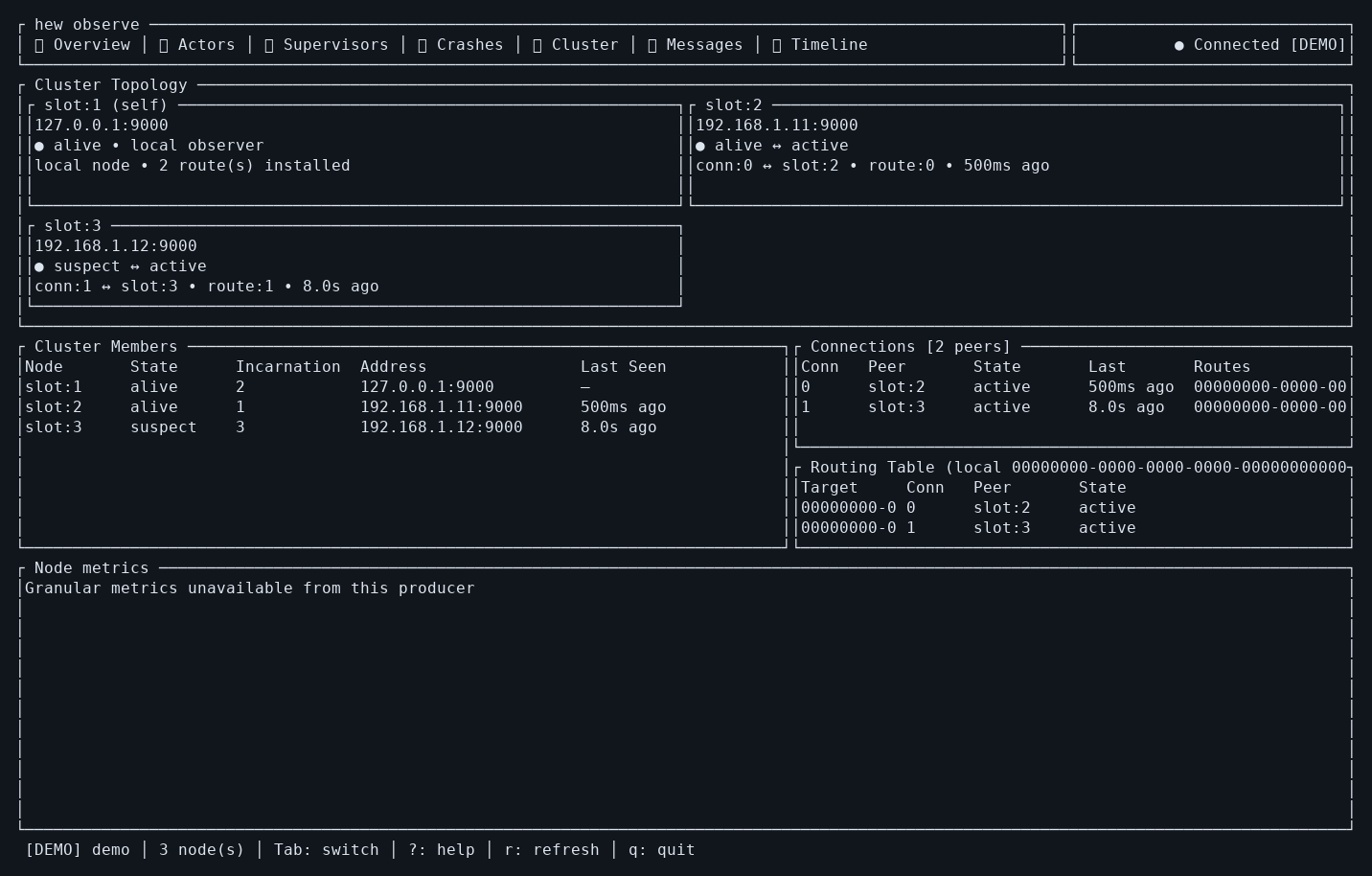1372x876 pixels.
Task: Click the Routes column header in Connections
Action: coord(1223,367)
